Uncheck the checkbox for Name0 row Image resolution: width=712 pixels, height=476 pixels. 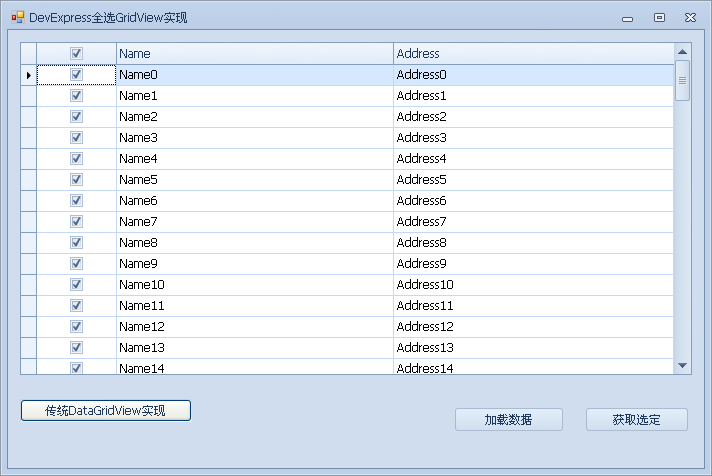tap(76, 75)
